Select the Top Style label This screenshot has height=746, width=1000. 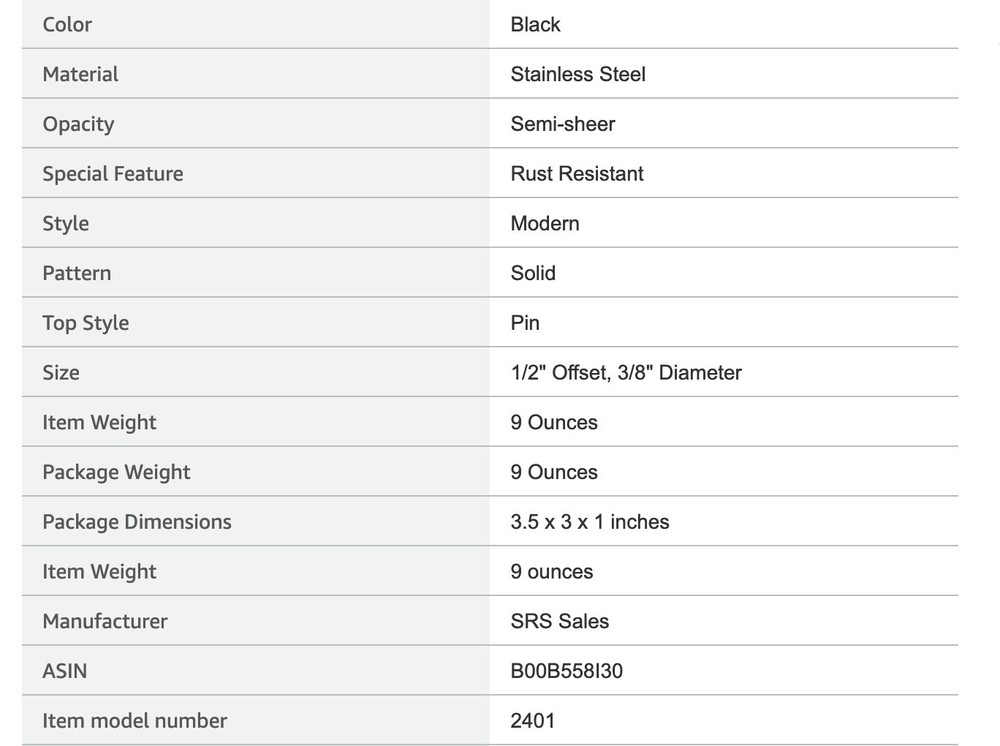(85, 323)
